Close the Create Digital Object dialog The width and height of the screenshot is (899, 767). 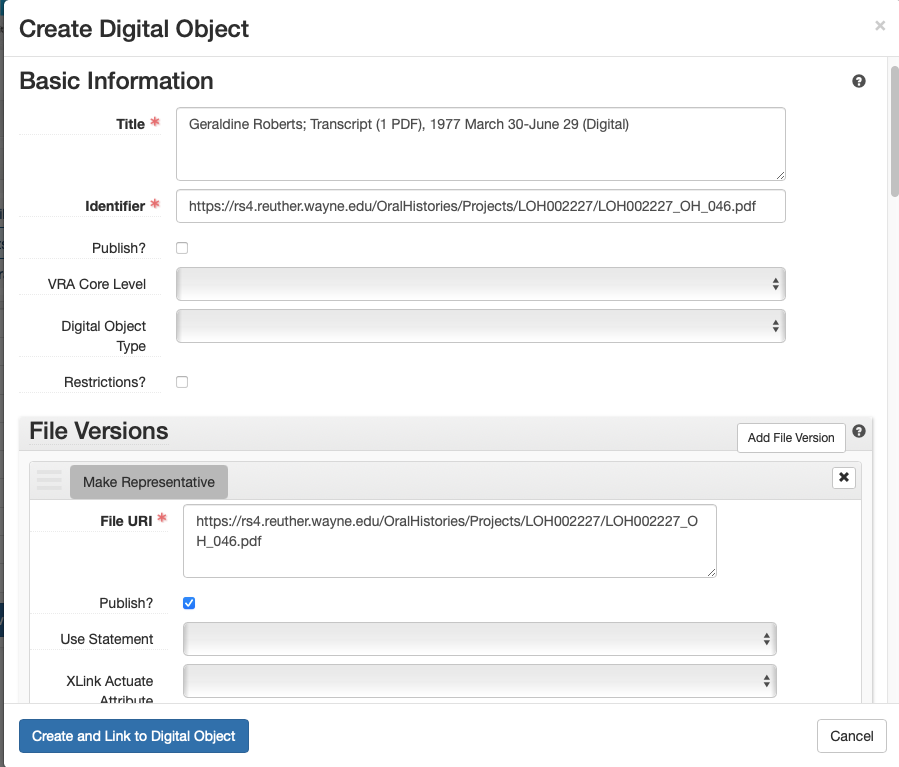point(879,26)
